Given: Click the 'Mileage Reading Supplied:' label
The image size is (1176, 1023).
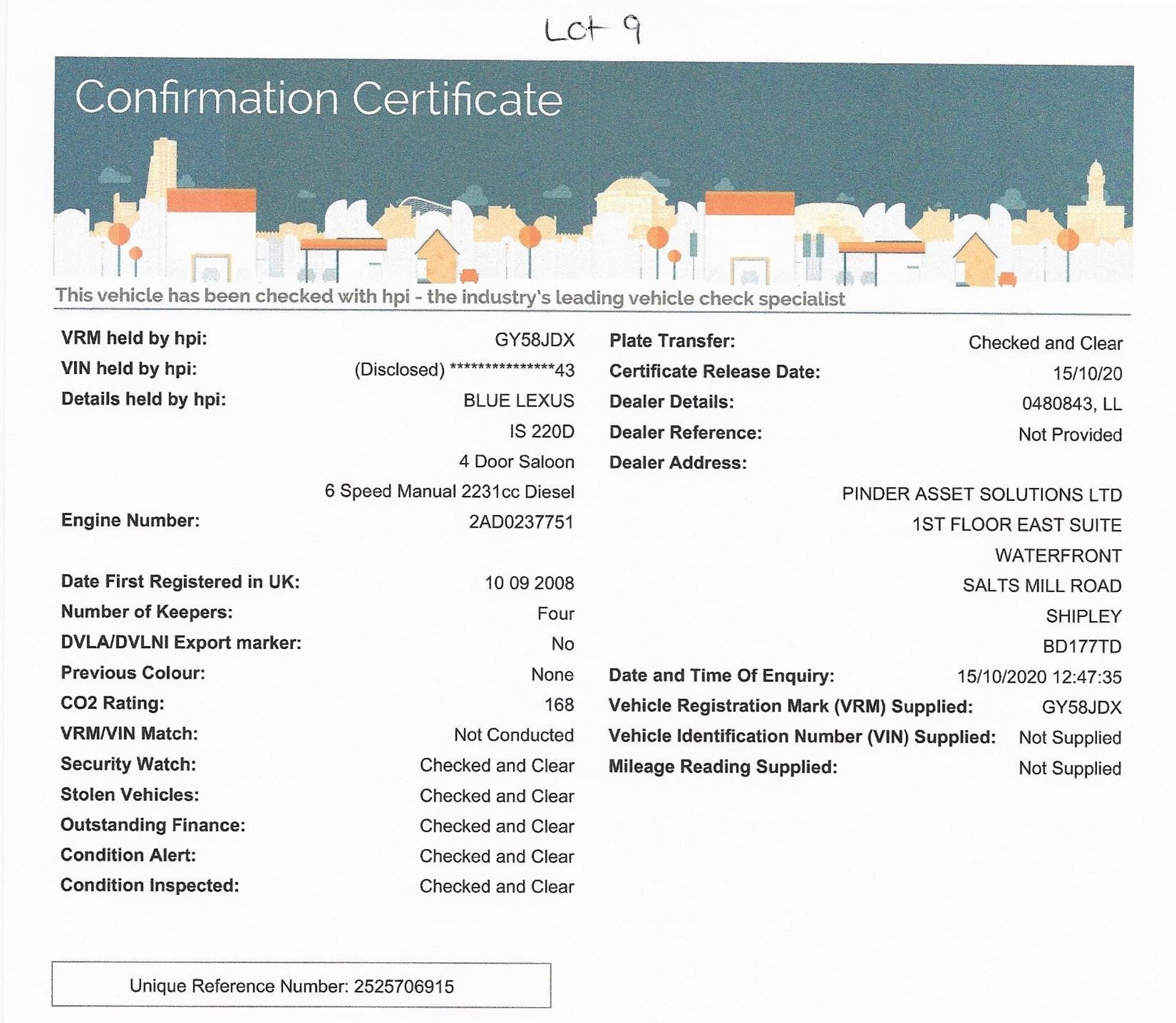Looking at the screenshot, I should point(723,767).
